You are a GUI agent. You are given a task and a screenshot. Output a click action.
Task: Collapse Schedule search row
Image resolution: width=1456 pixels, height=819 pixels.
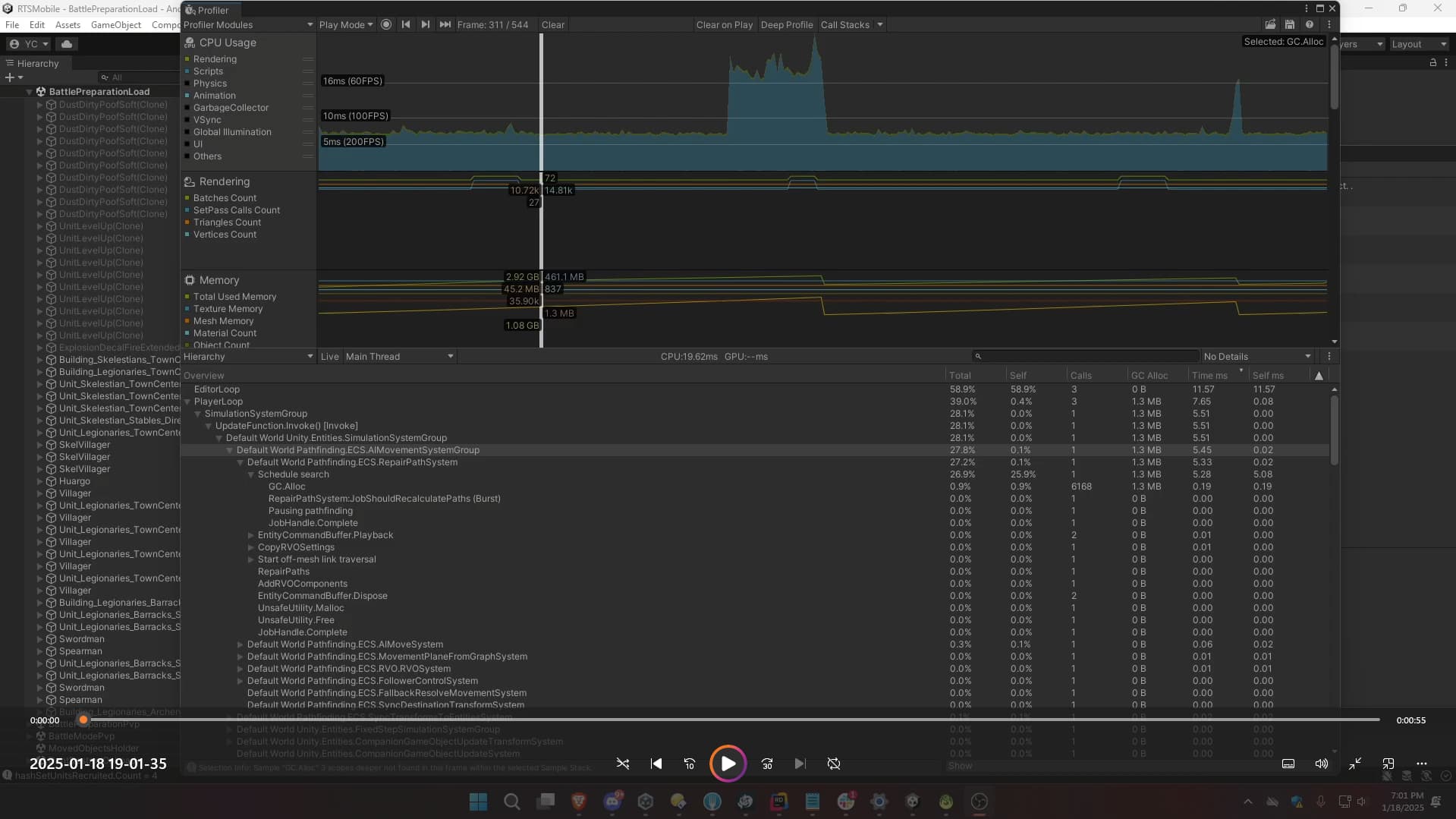(x=250, y=474)
